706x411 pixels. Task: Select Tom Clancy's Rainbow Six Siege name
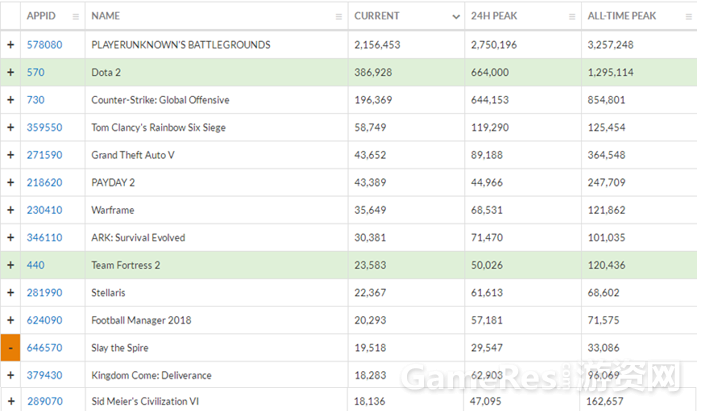tap(158, 127)
